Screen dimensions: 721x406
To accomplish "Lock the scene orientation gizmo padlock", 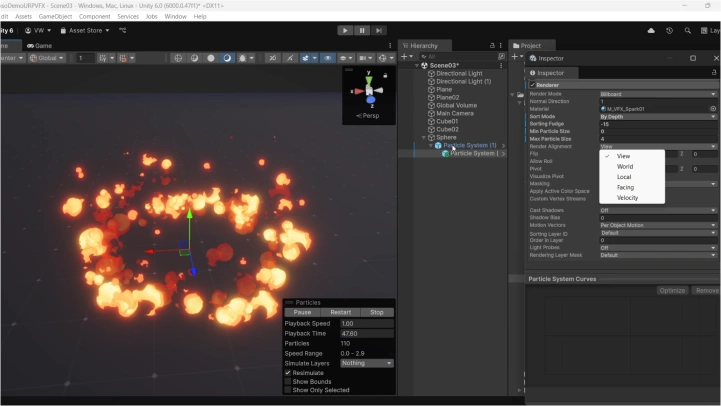I will click(x=385, y=75).
